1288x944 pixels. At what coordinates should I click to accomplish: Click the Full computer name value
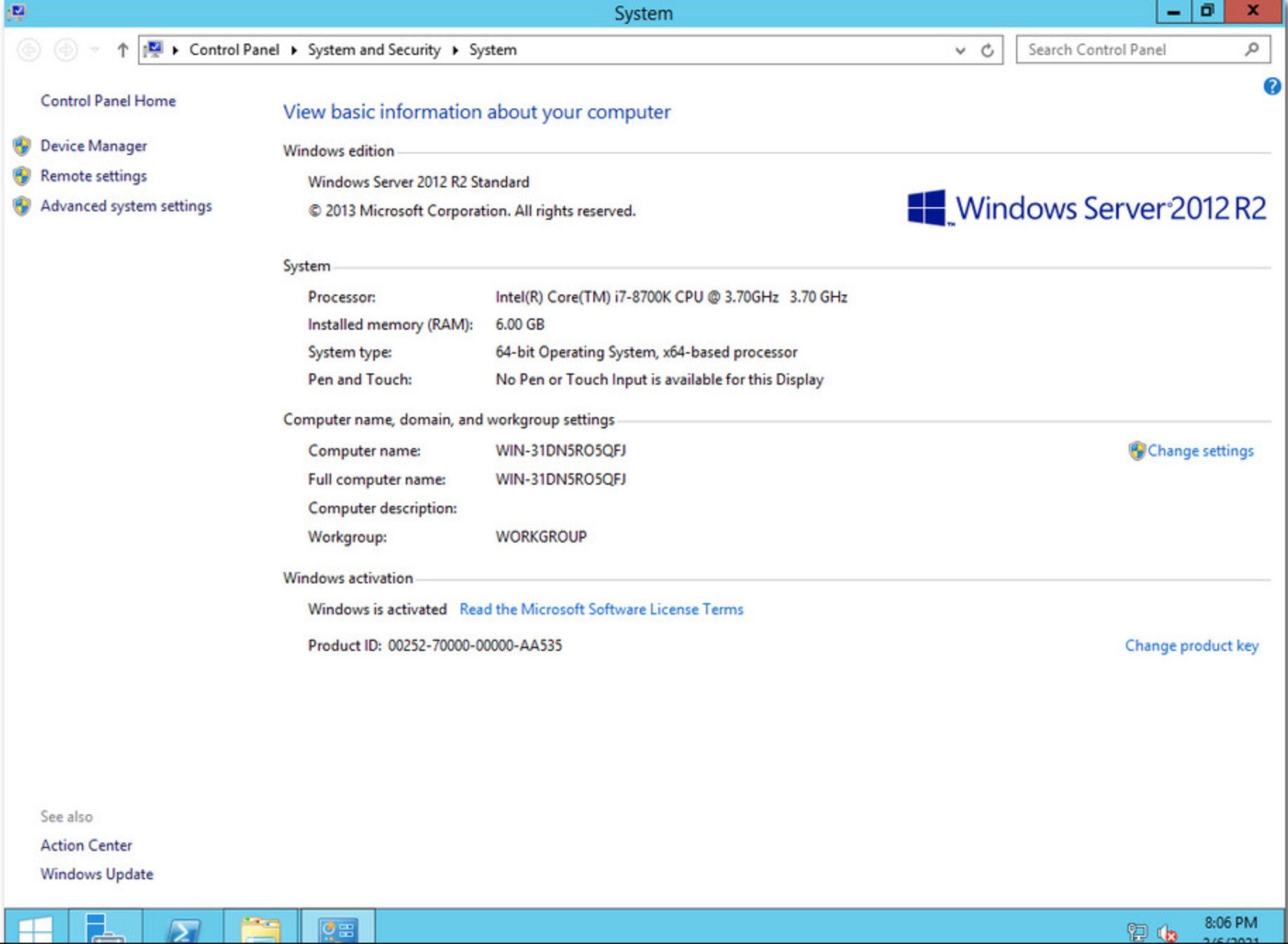click(x=561, y=480)
